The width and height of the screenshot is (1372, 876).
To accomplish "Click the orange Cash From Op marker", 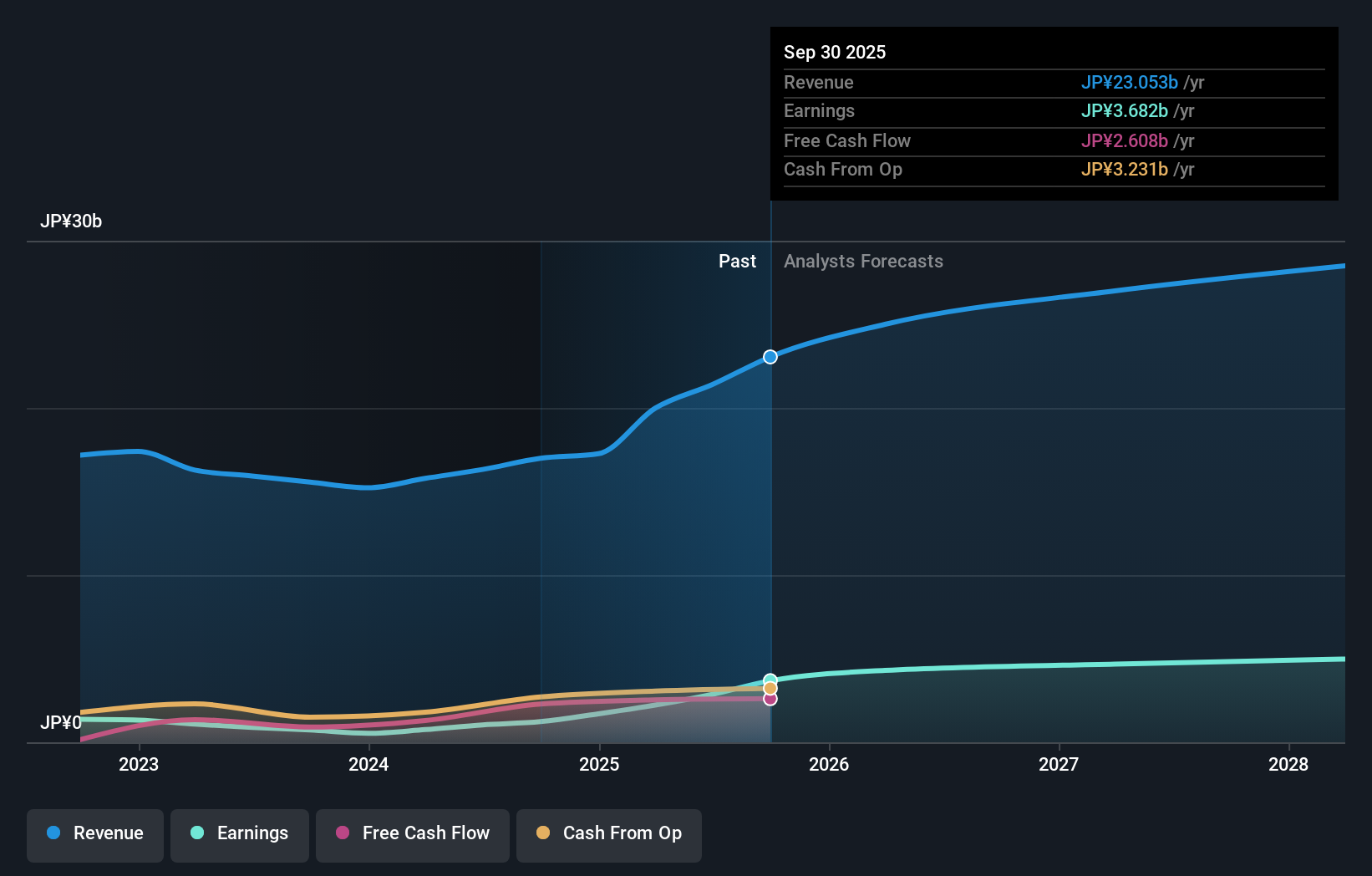I will pyautogui.click(x=770, y=689).
